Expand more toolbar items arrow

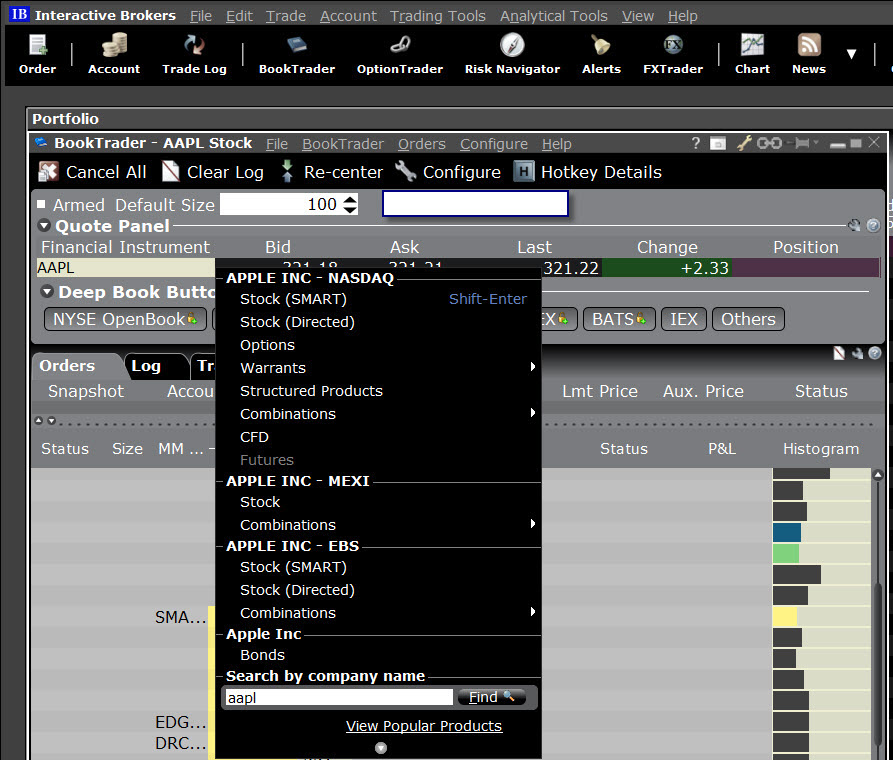pyautogui.click(x=851, y=54)
